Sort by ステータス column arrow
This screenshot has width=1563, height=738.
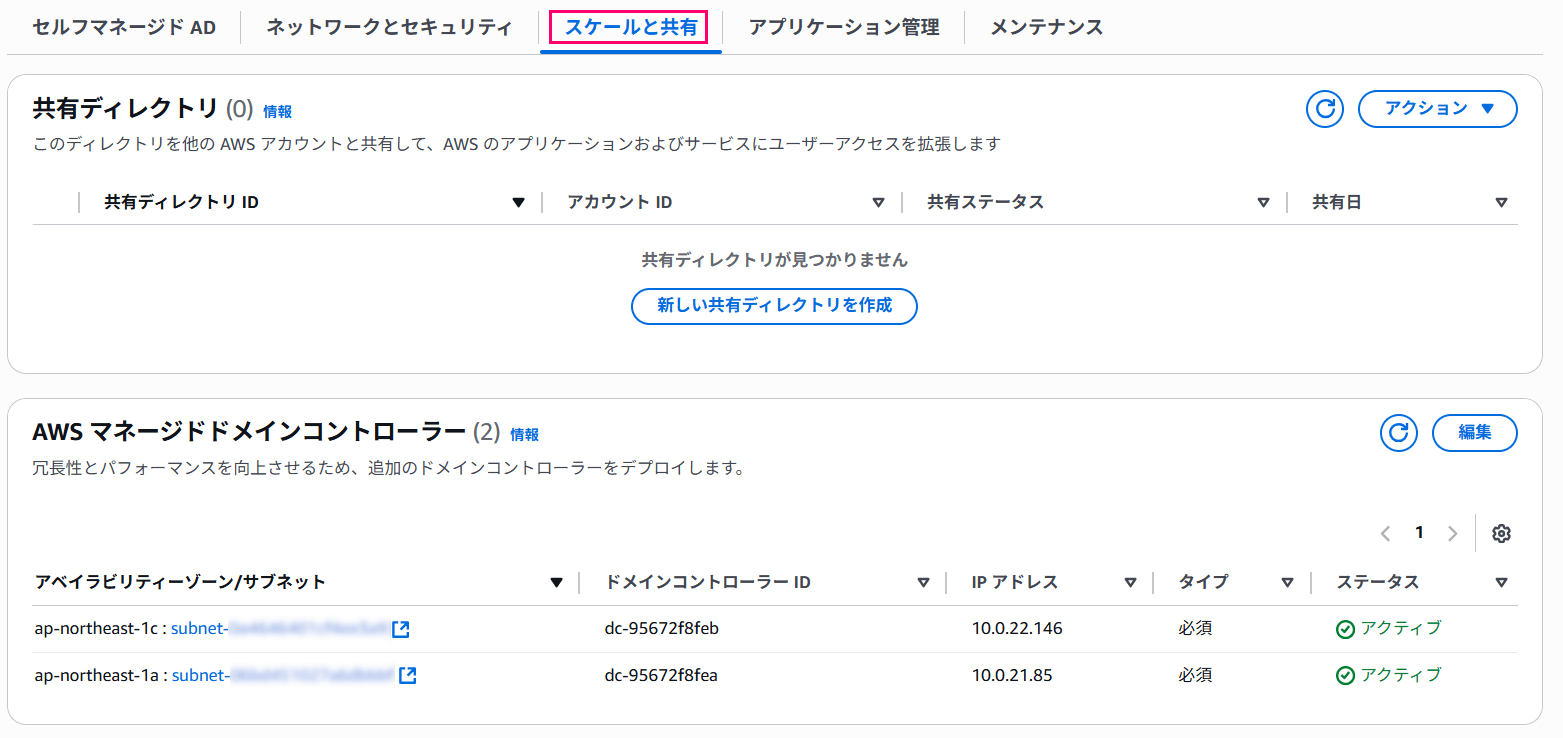pos(1501,583)
